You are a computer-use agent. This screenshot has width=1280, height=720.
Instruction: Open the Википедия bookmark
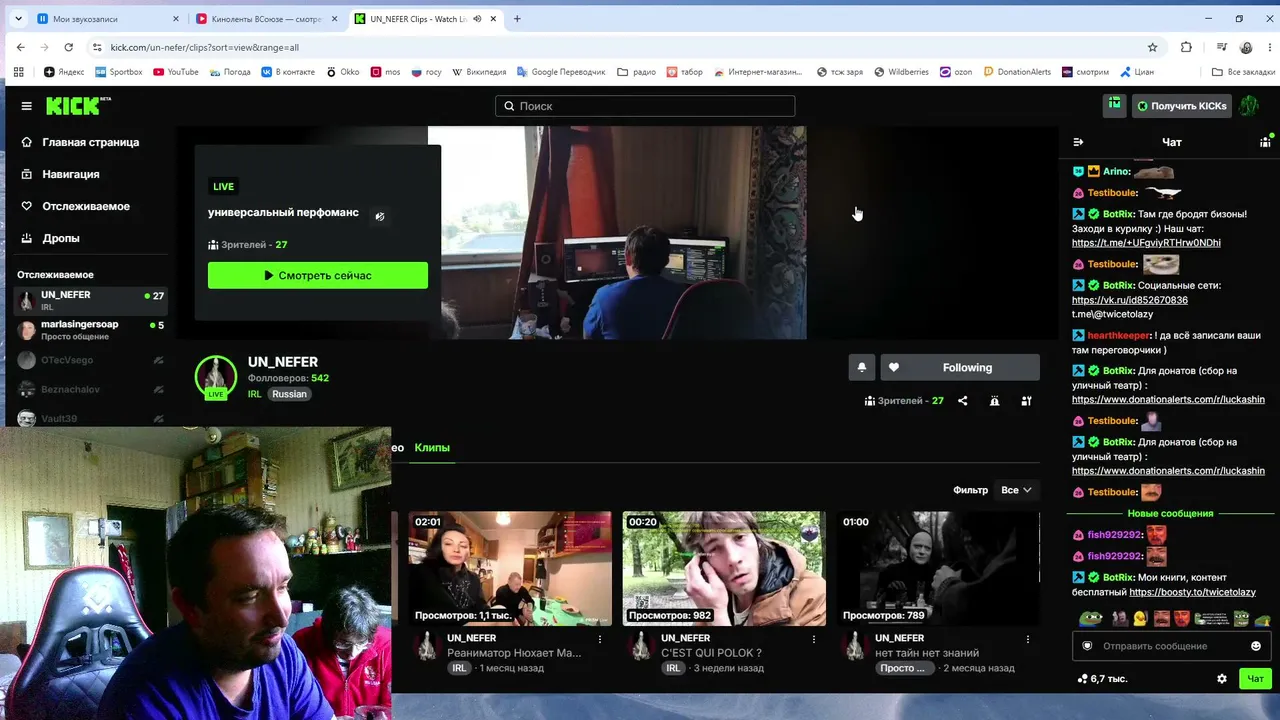[480, 72]
